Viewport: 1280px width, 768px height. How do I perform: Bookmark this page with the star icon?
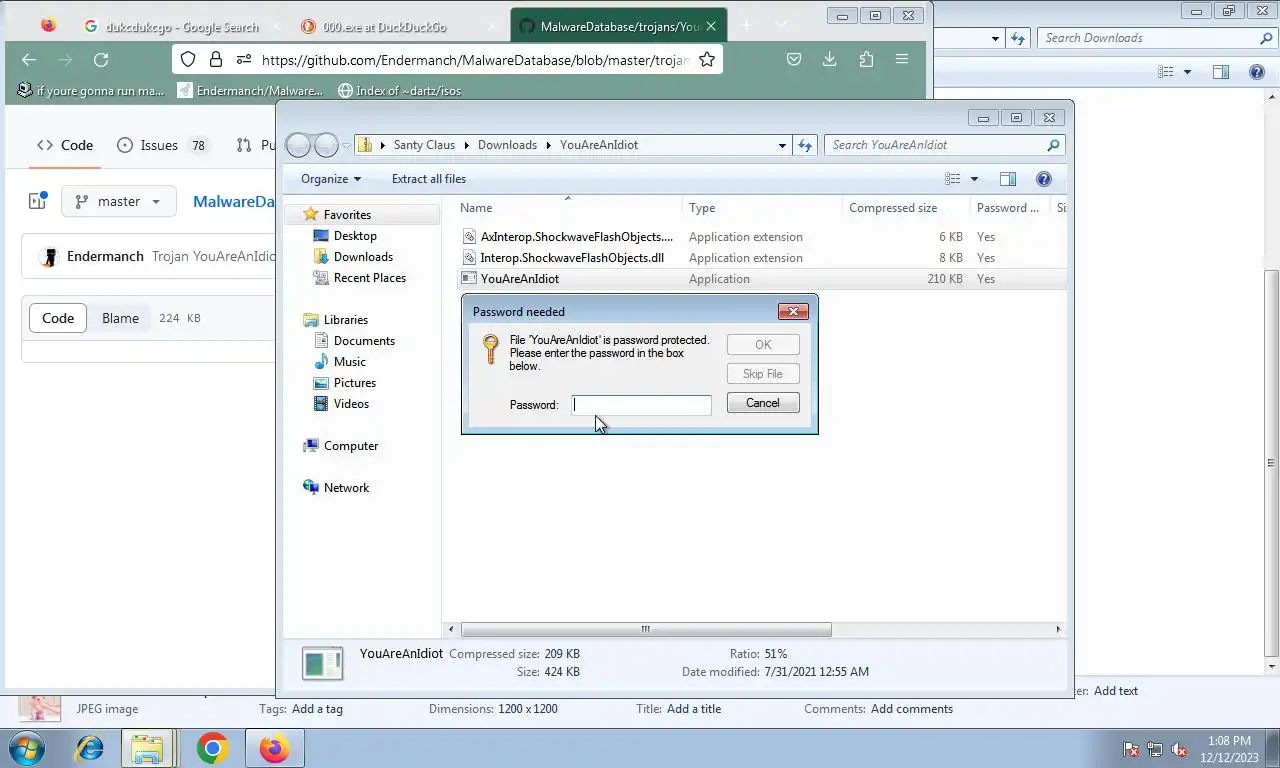[x=707, y=60]
